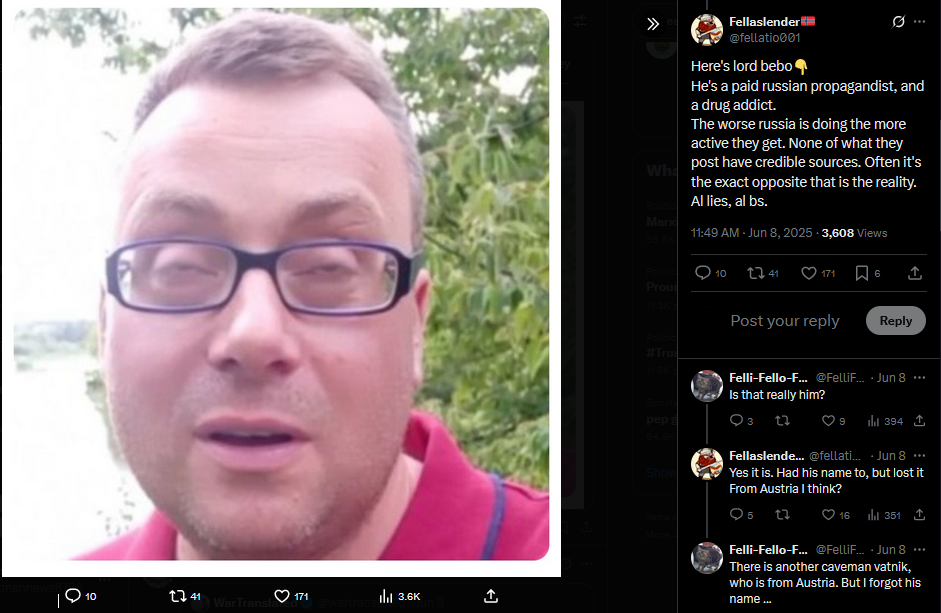Share the reply with 351 views

click(919, 515)
